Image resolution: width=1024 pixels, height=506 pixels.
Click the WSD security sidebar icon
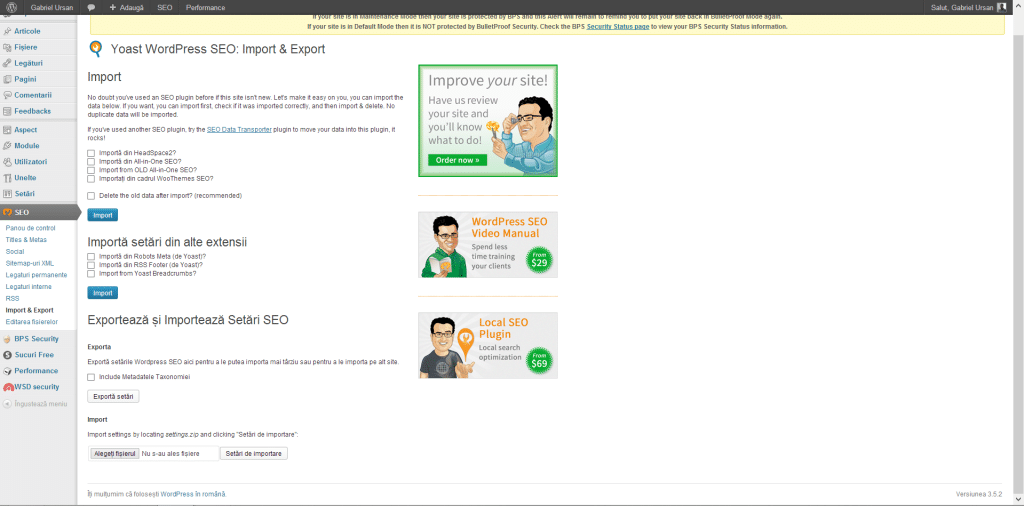pyautogui.click(x=8, y=387)
